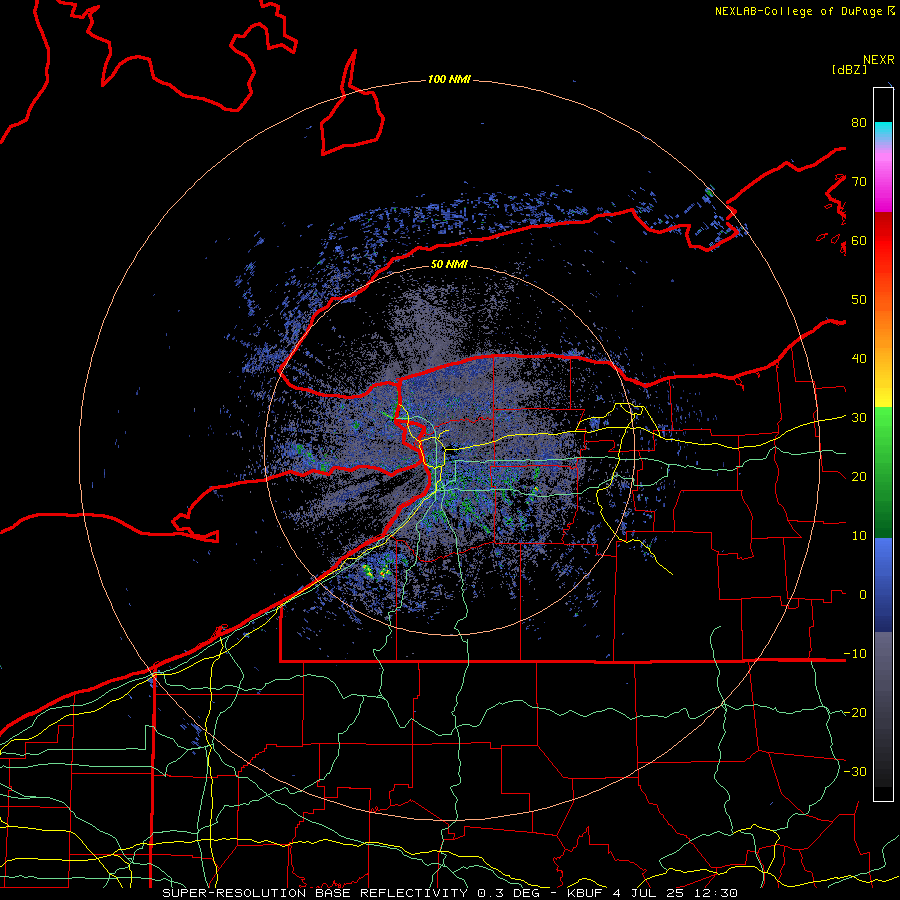Click the 100 NMI range ring label
This screenshot has height=900, width=900.
click(x=449, y=79)
